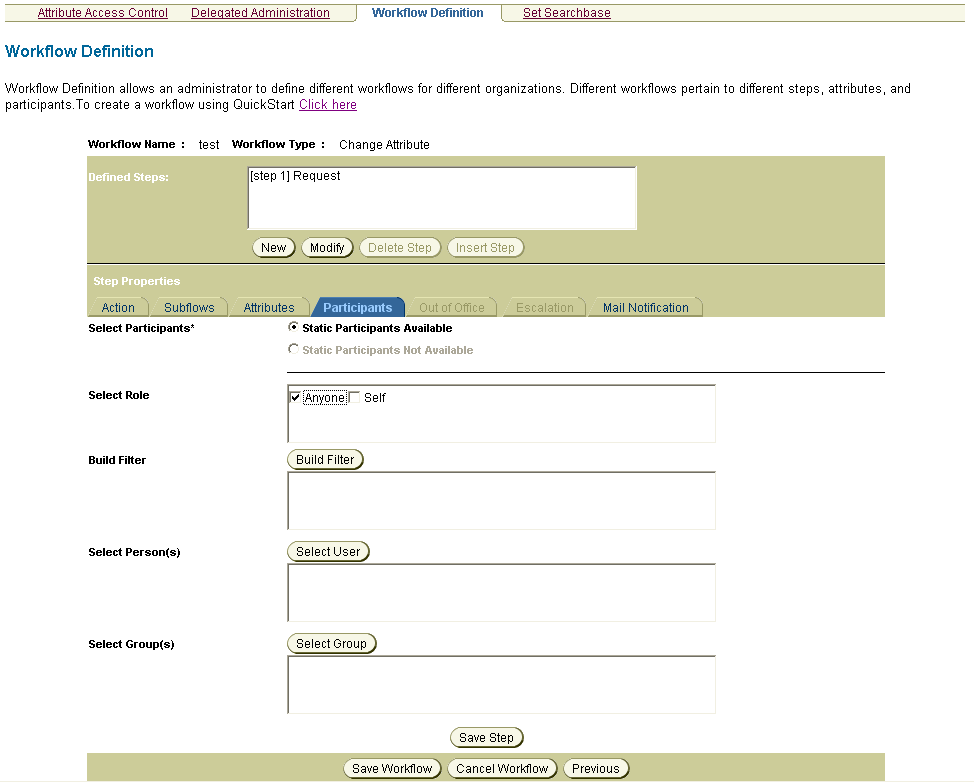This screenshot has height=782, width=974.
Task: Click the New step button
Action: pos(273,248)
